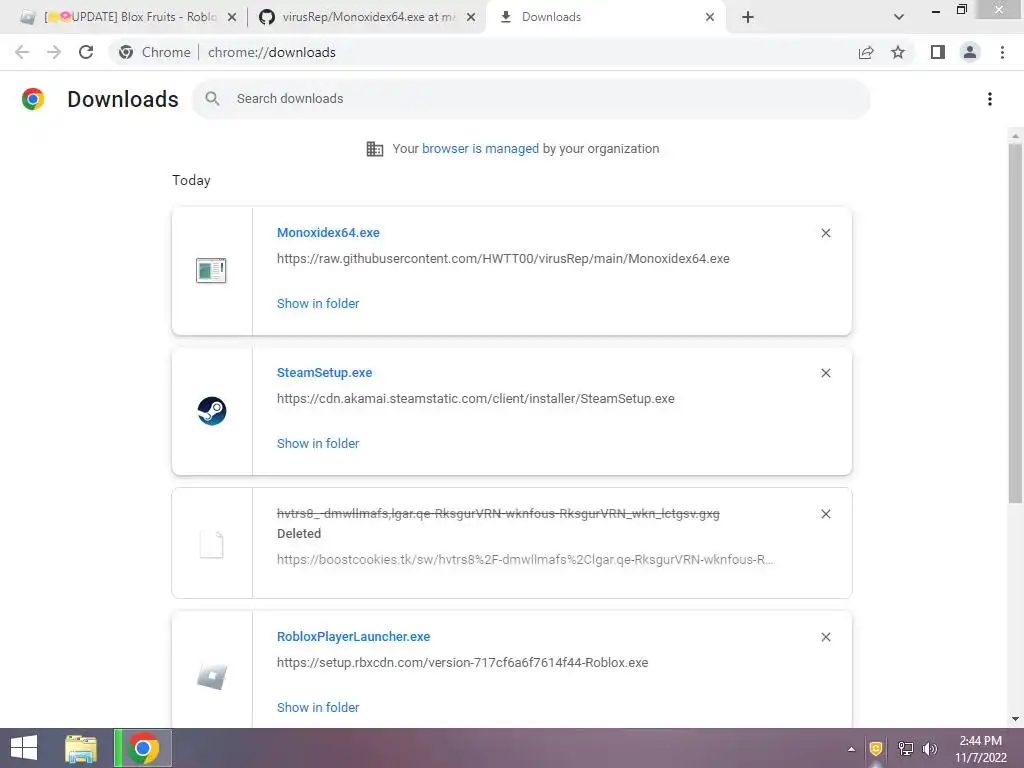Click the forward navigation arrow
This screenshot has width=1024, height=768.
54,52
